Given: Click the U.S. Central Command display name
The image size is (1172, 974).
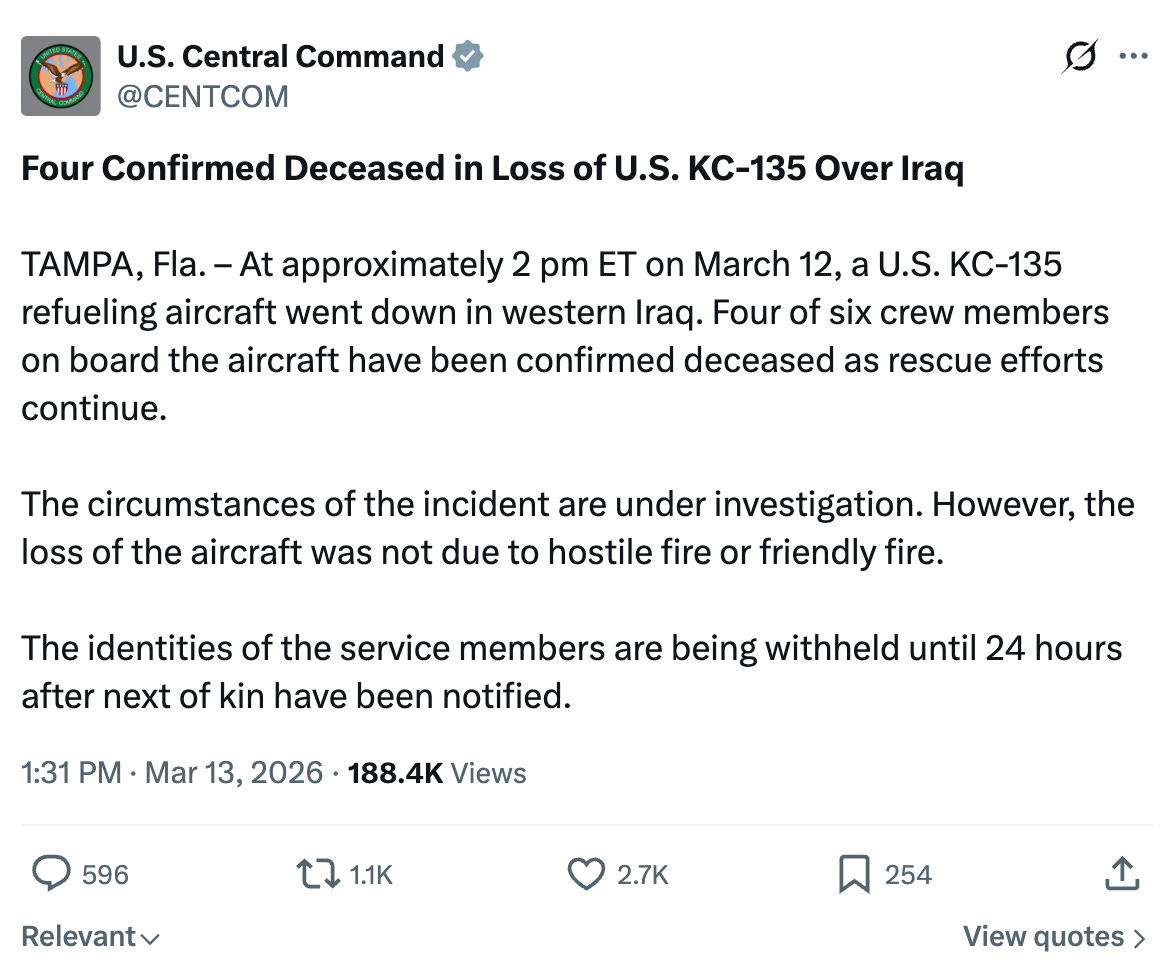Looking at the screenshot, I should 280,57.
